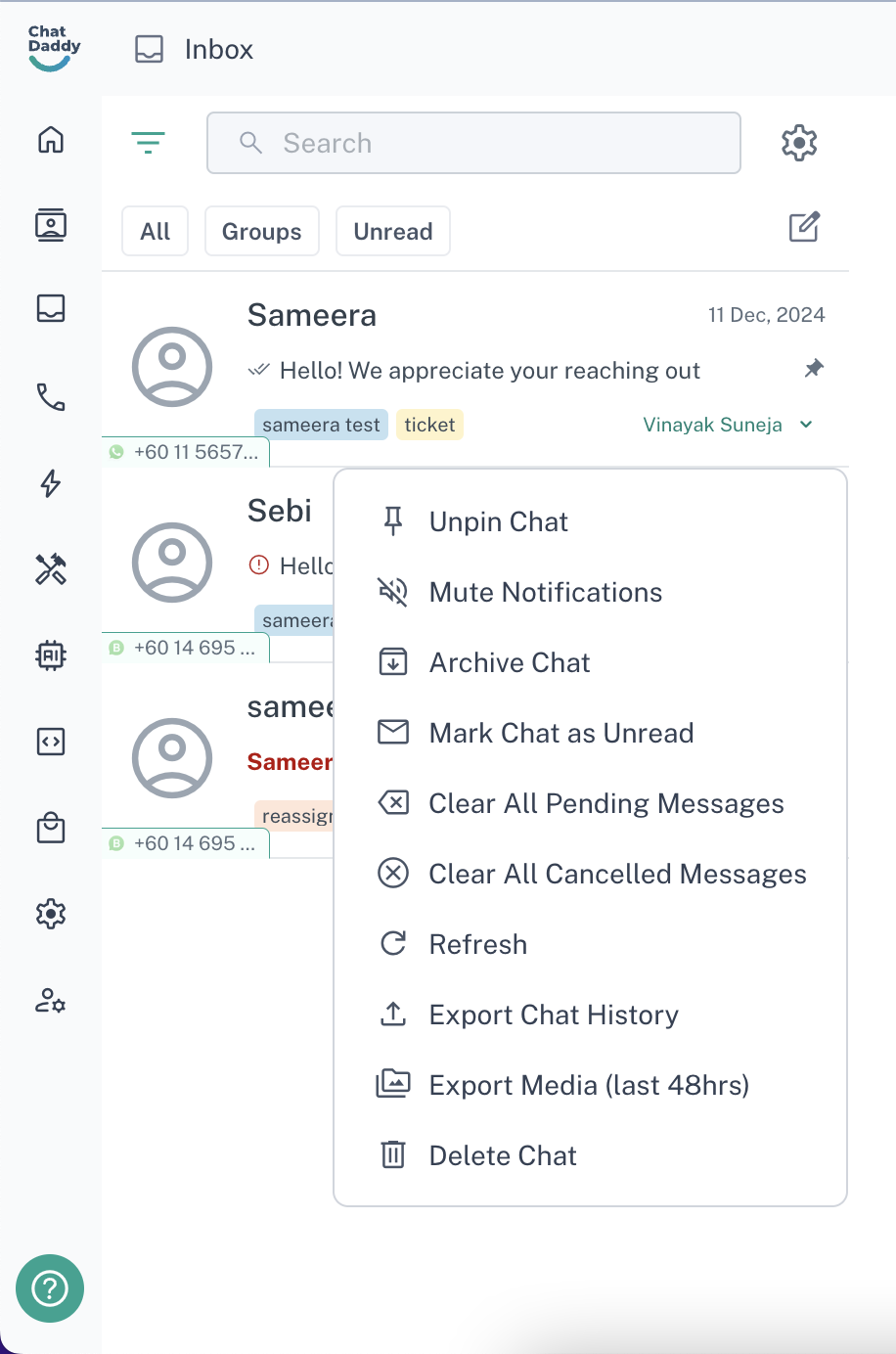The width and height of the screenshot is (896, 1354).
Task: Mark chat as unread
Action: tap(560, 734)
